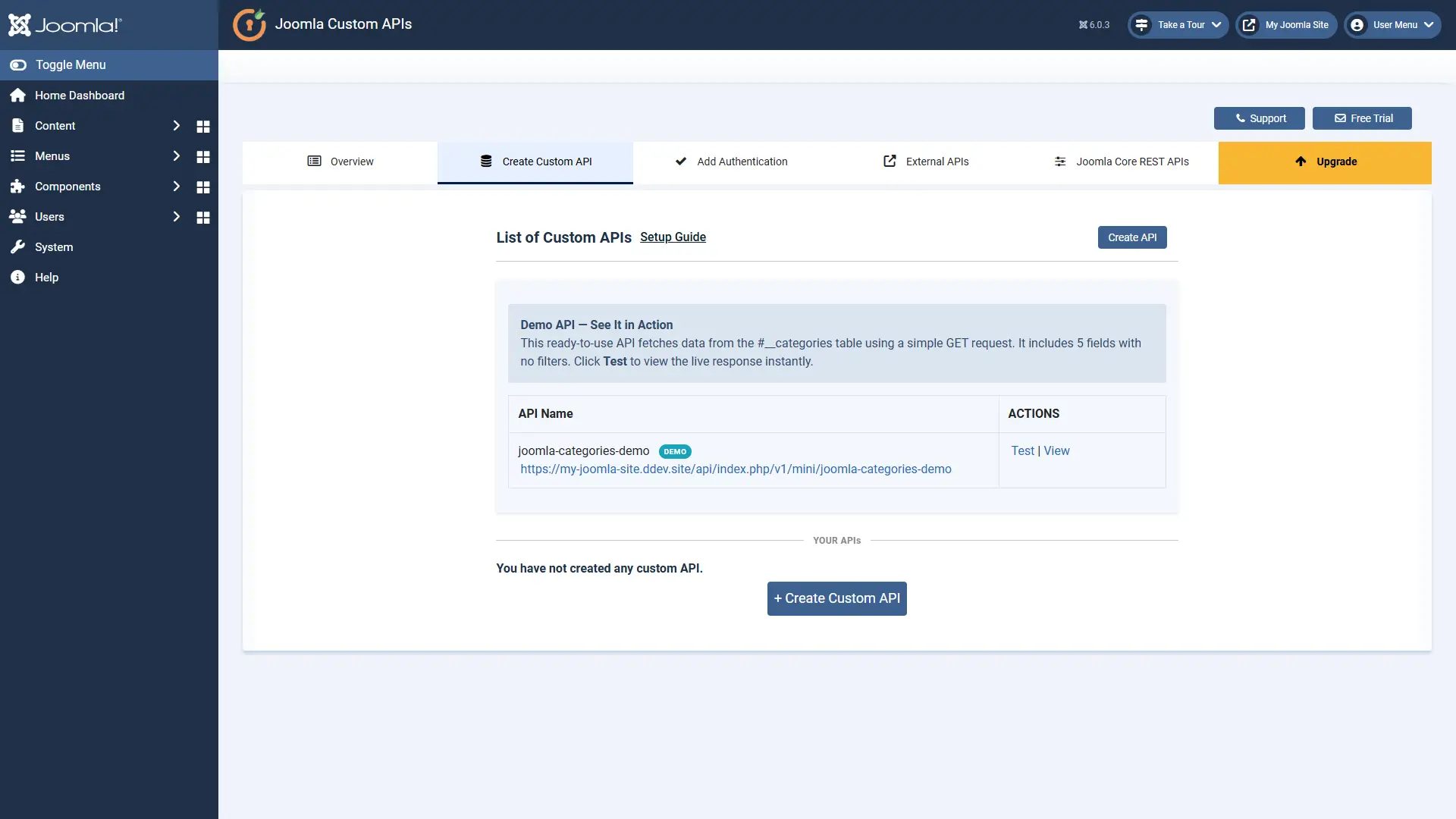
Task: Click the System wrench icon
Action: (x=17, y=246)
